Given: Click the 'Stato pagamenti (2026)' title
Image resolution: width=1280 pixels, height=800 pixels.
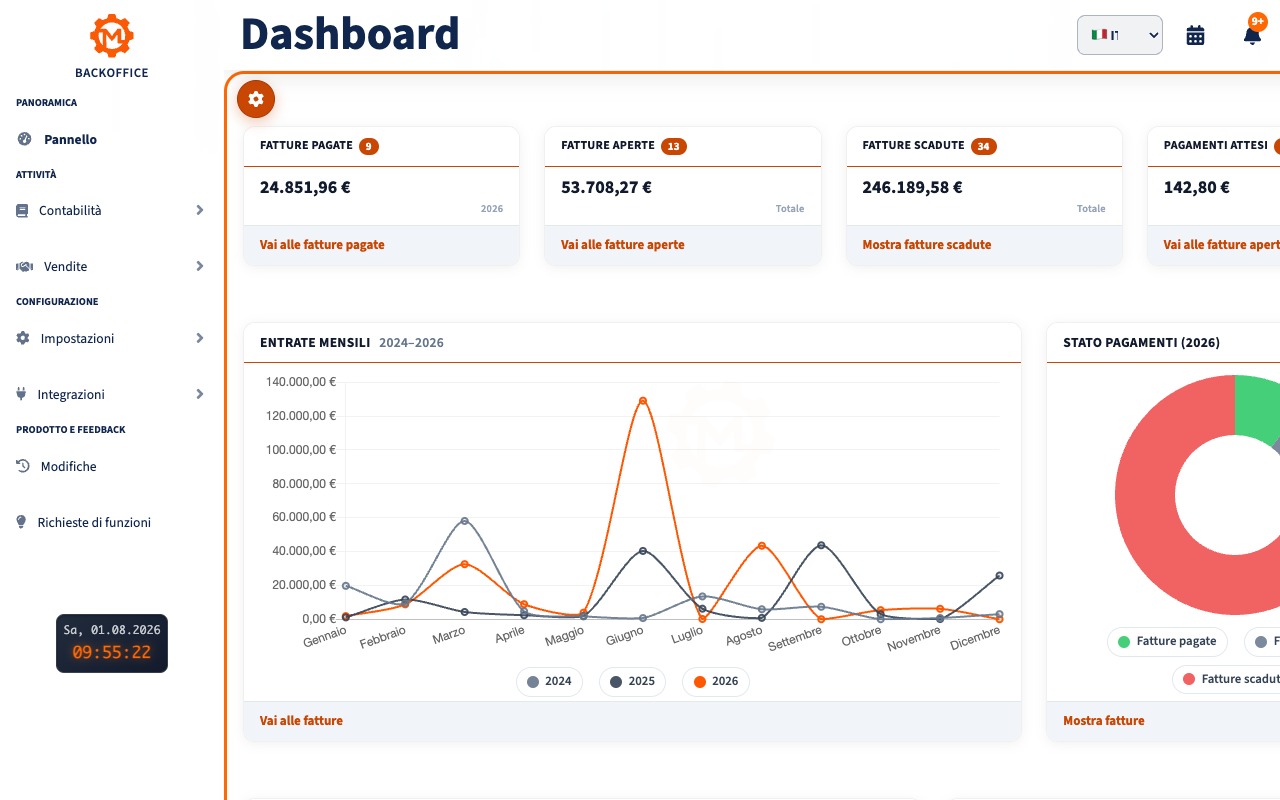Looking at the screenshot, I should click(1141, 343).
